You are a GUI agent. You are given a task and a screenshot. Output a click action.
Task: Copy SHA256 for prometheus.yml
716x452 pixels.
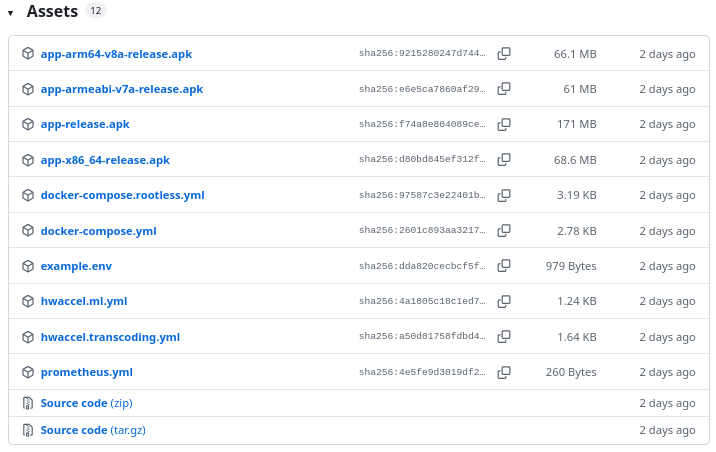(504, 372)
